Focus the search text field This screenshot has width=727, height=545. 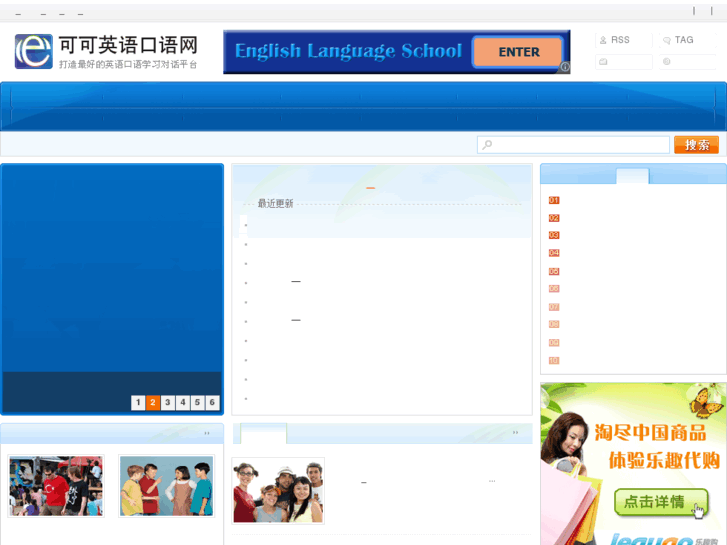pyautogui.click(x=573, y=145)
